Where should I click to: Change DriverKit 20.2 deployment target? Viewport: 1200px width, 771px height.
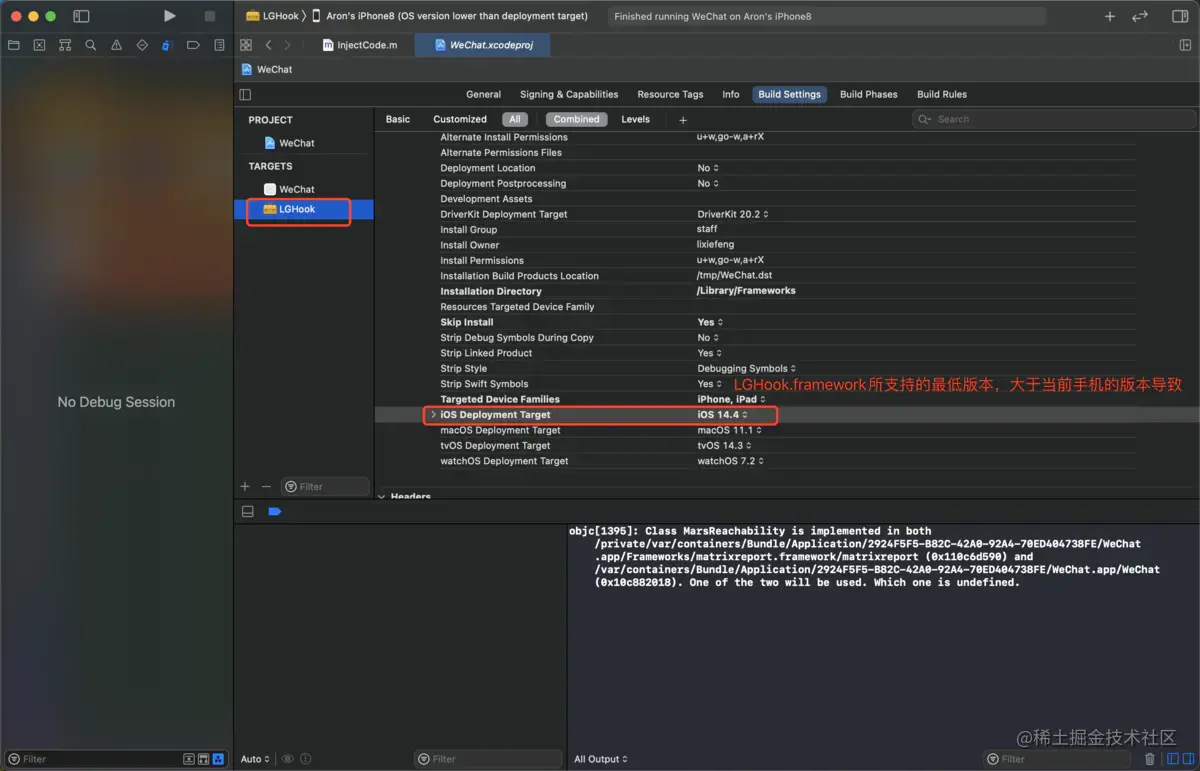pyautogui.click(x=733, y=214)
